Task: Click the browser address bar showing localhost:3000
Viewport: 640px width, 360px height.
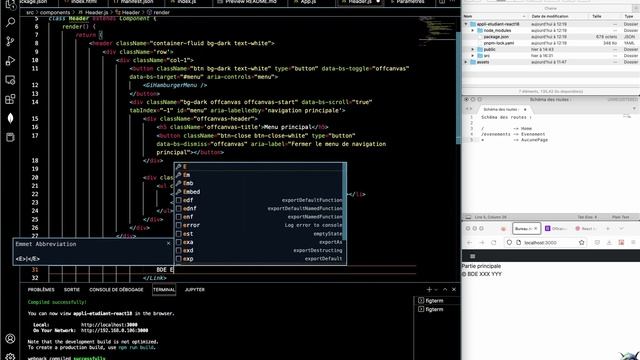Action: (x=545, y=242)
